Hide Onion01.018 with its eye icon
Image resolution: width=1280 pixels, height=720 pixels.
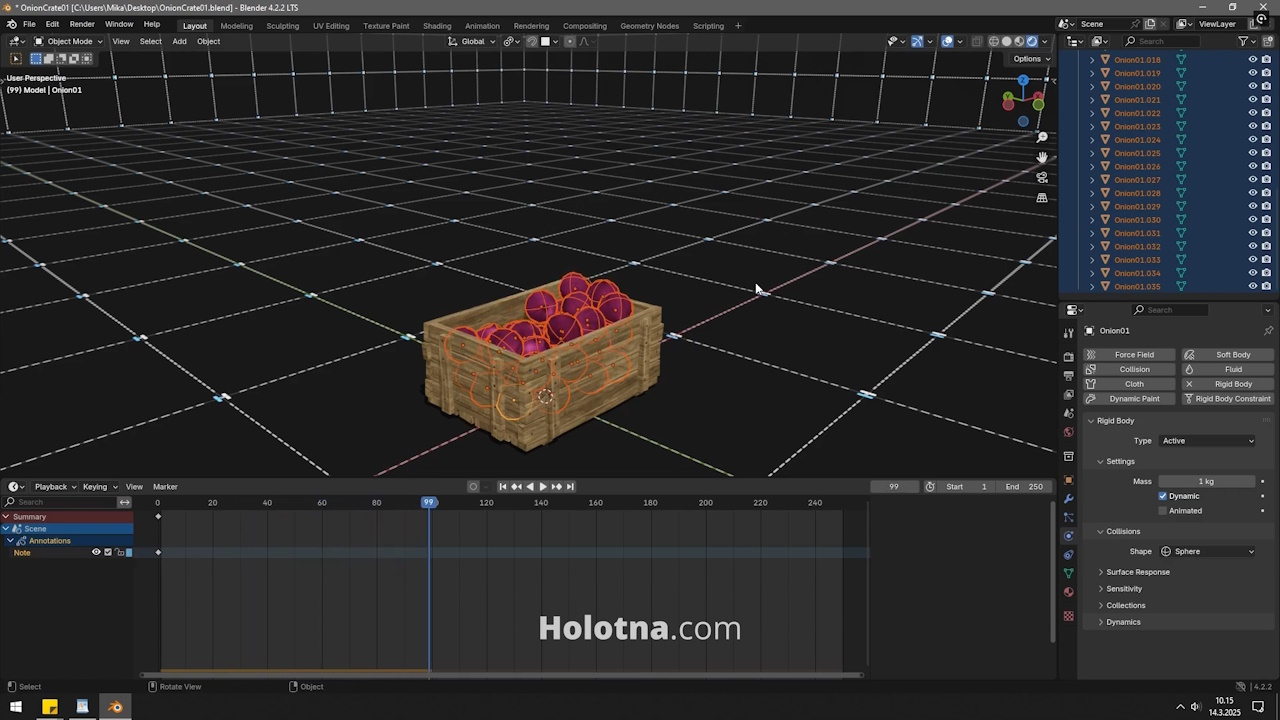(1252, 60)
